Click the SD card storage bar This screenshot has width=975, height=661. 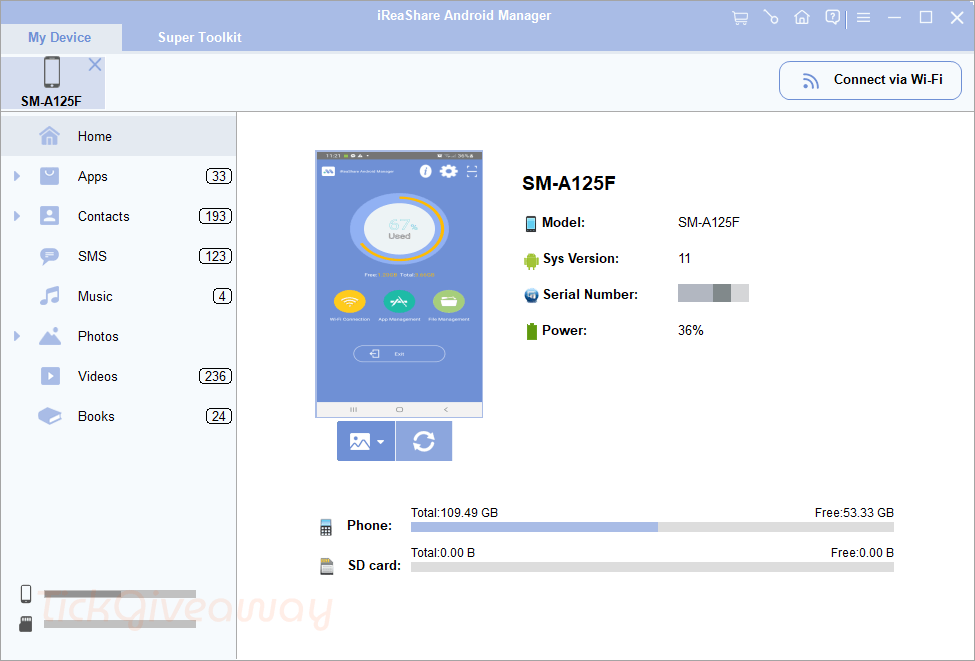[x=652, y=567]
